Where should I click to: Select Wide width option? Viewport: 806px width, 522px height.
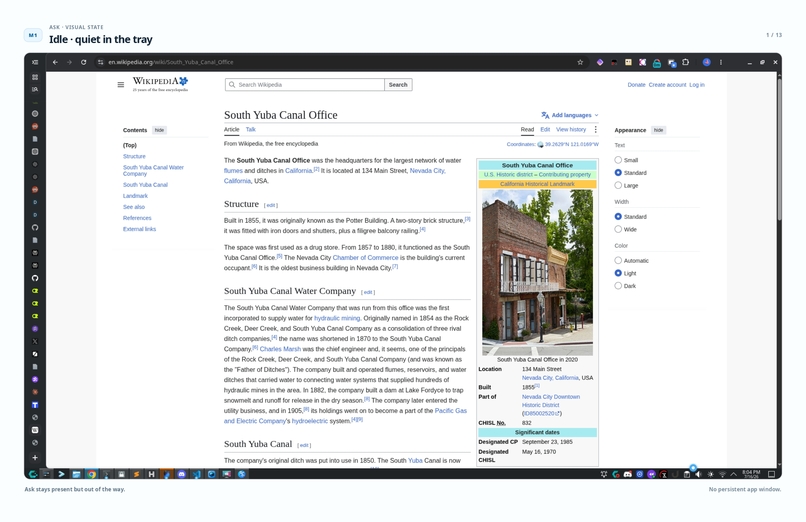[618, 229]
